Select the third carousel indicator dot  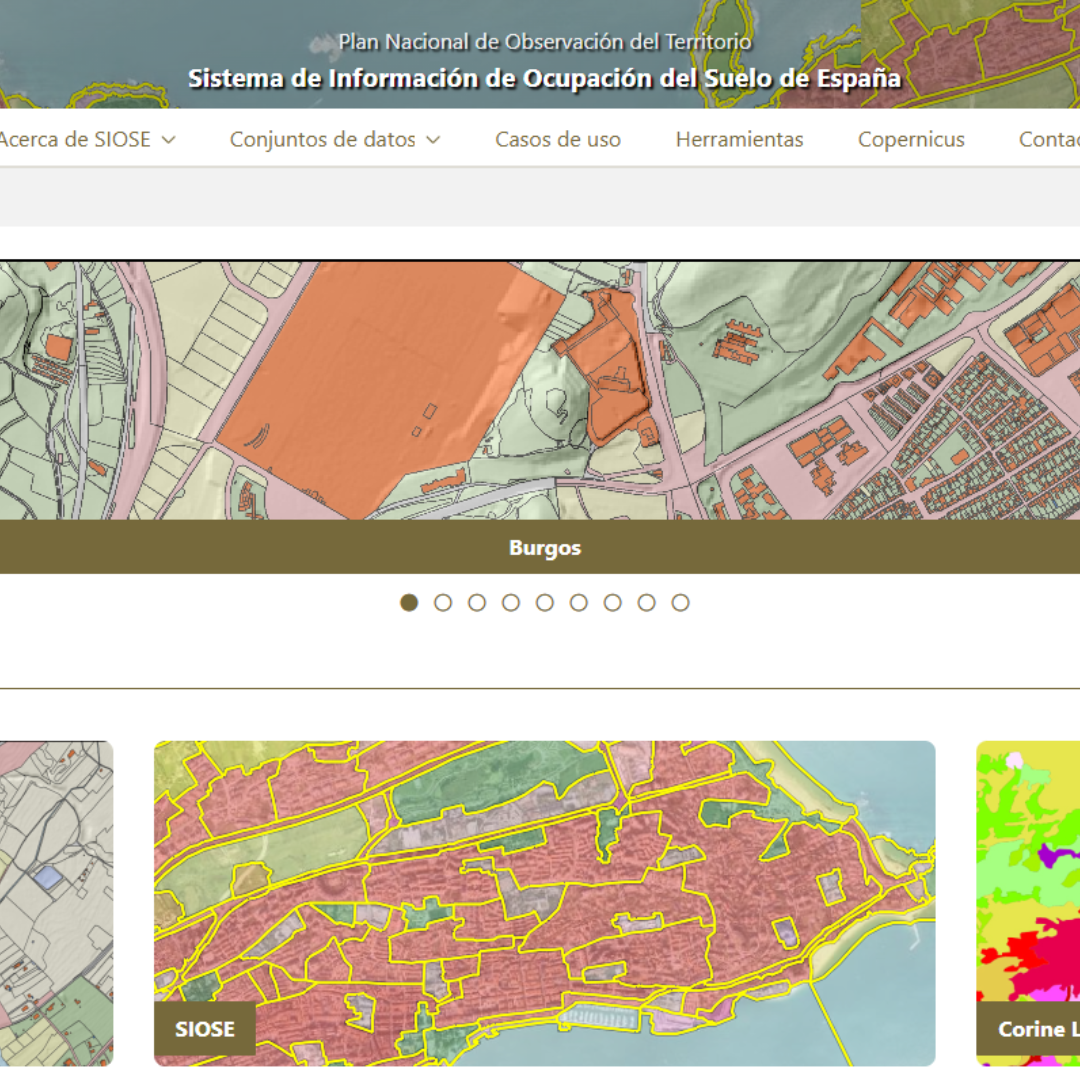click(477, 603)
